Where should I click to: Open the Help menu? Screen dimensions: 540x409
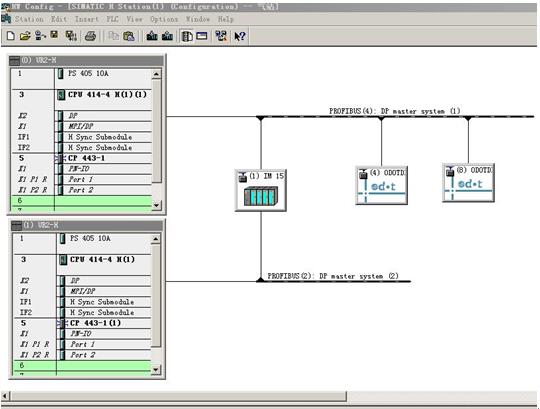(x=226, y=19)
